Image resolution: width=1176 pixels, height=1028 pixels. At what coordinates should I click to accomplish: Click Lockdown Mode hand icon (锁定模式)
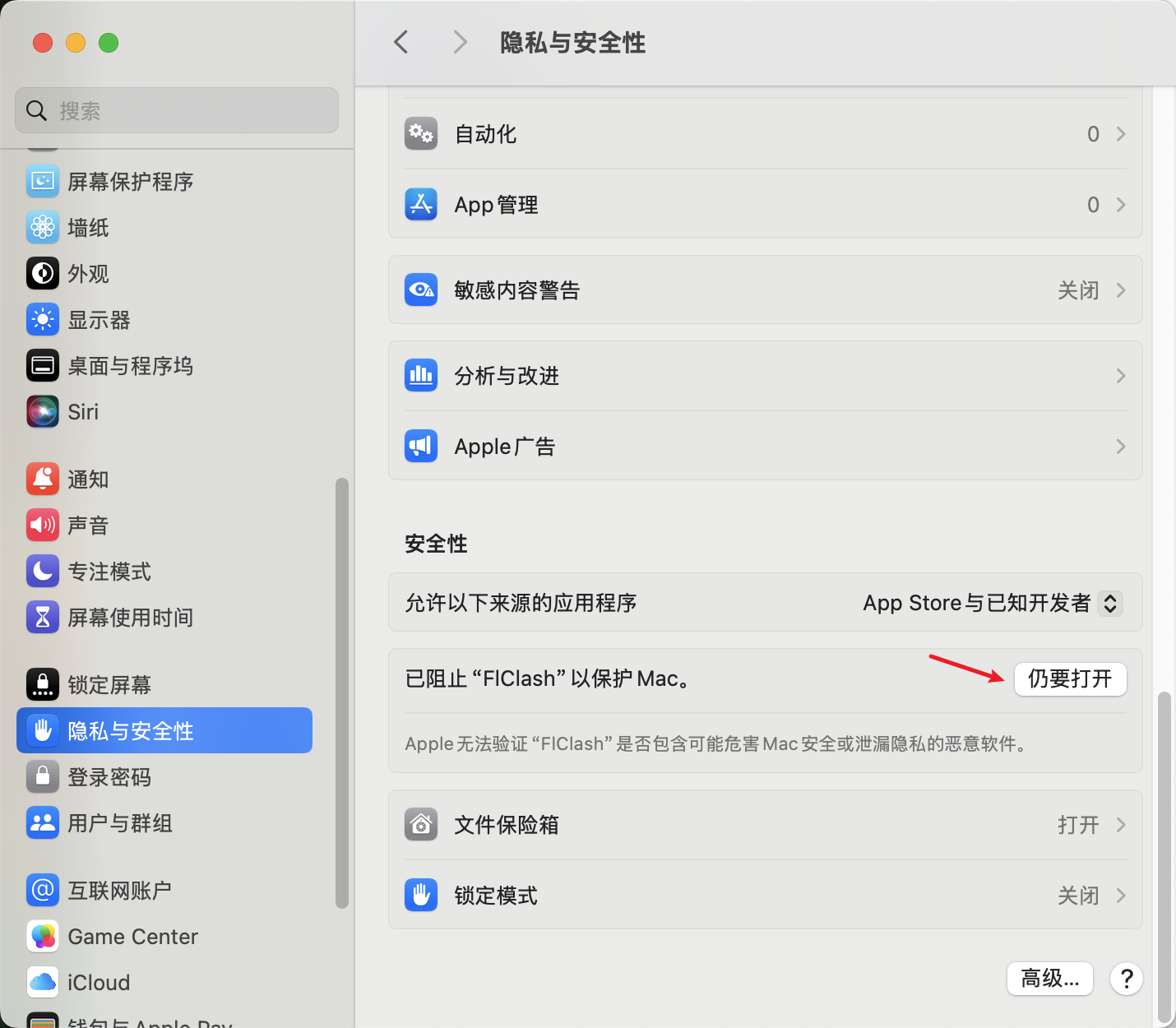pos(421,896)
